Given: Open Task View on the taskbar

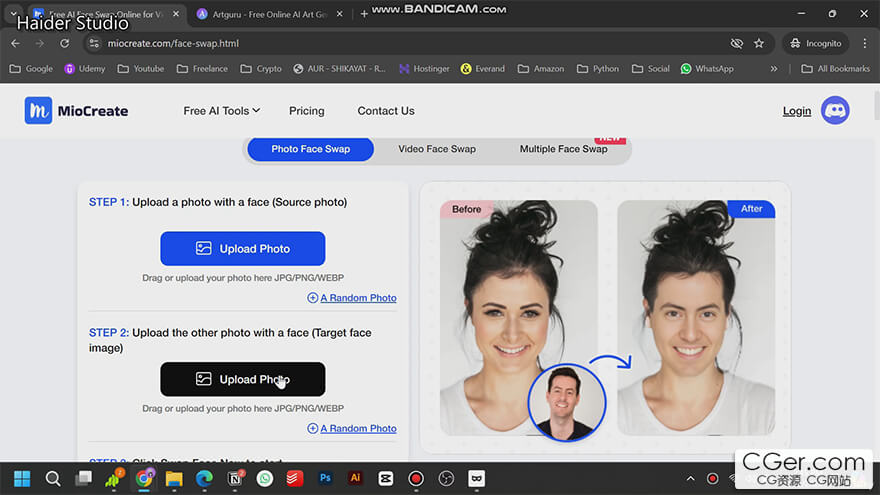Looking at the screenshot, I should pos(84,479).
